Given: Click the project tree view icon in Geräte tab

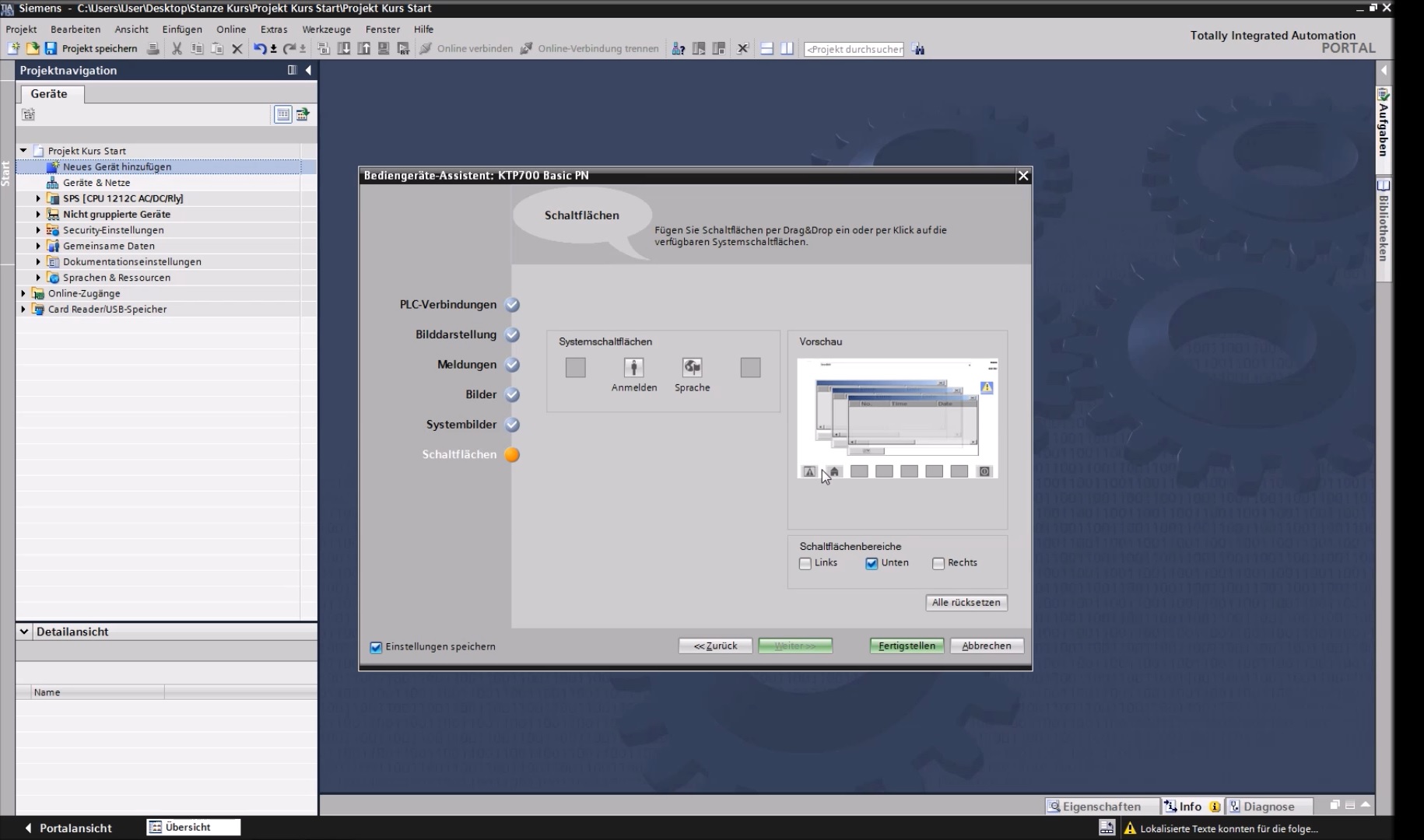Looking at the screenshot, I should [29, 114].
